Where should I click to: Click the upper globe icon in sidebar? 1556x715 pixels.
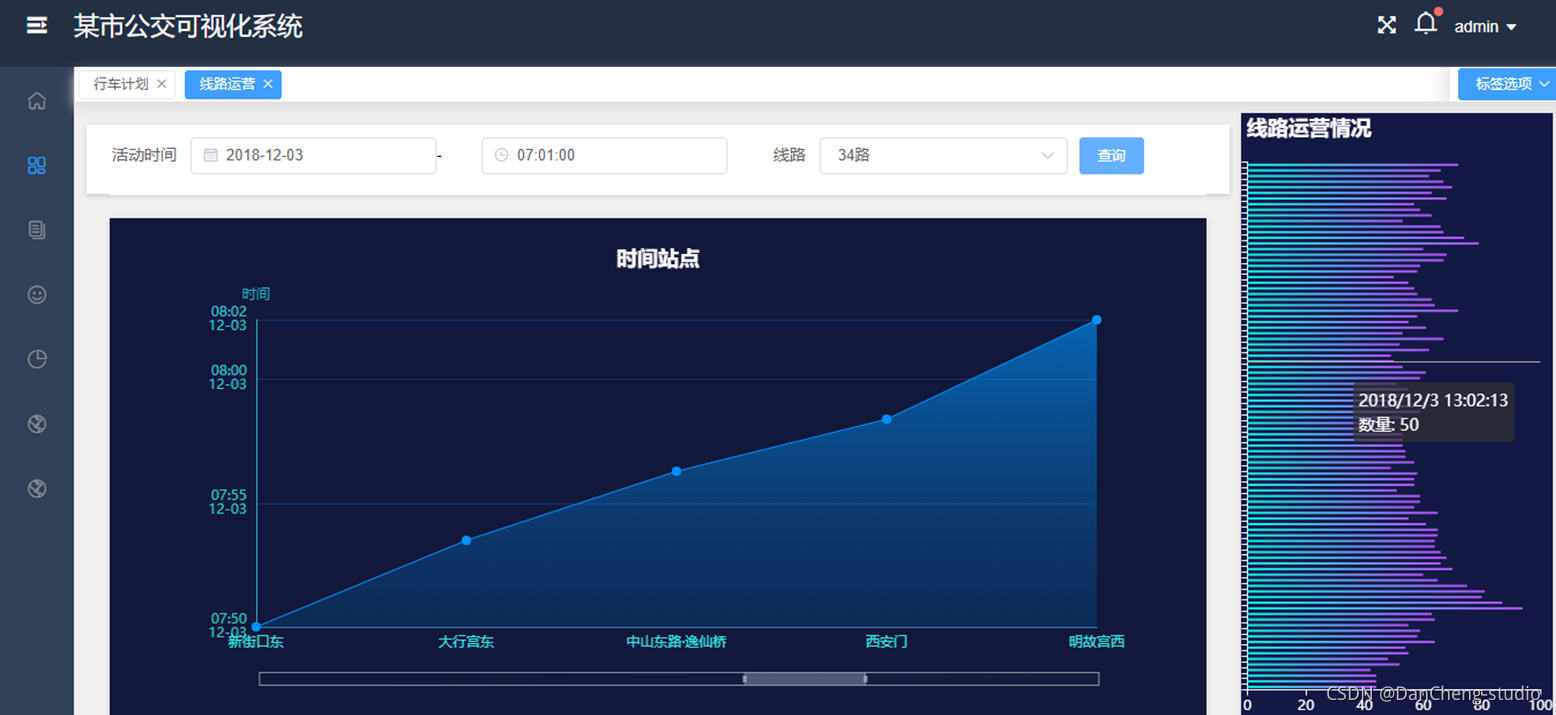coord(37,424)
